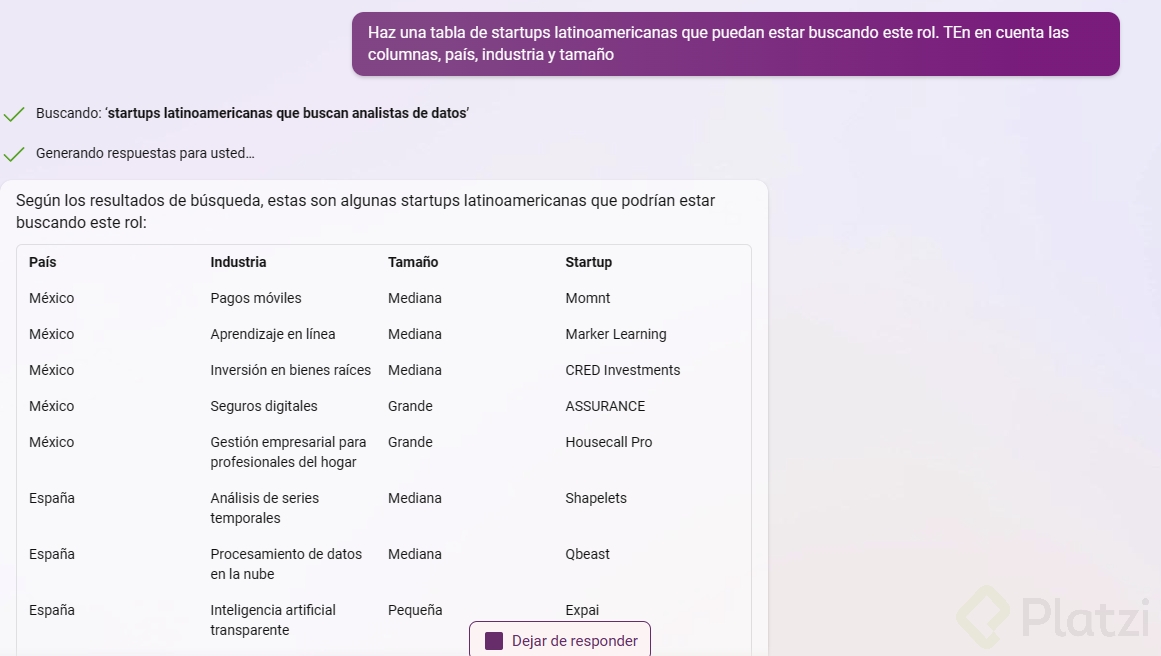Click the green checkmark beside Buscando
Screen dimensions: 1161x656
tap(14, 114)
